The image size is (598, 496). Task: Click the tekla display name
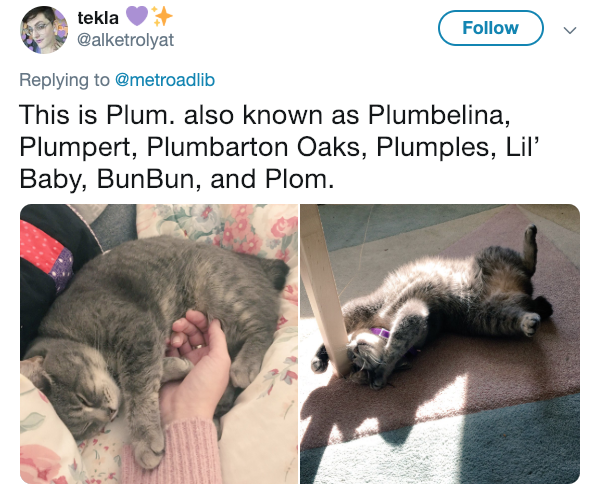pos(98,18)
